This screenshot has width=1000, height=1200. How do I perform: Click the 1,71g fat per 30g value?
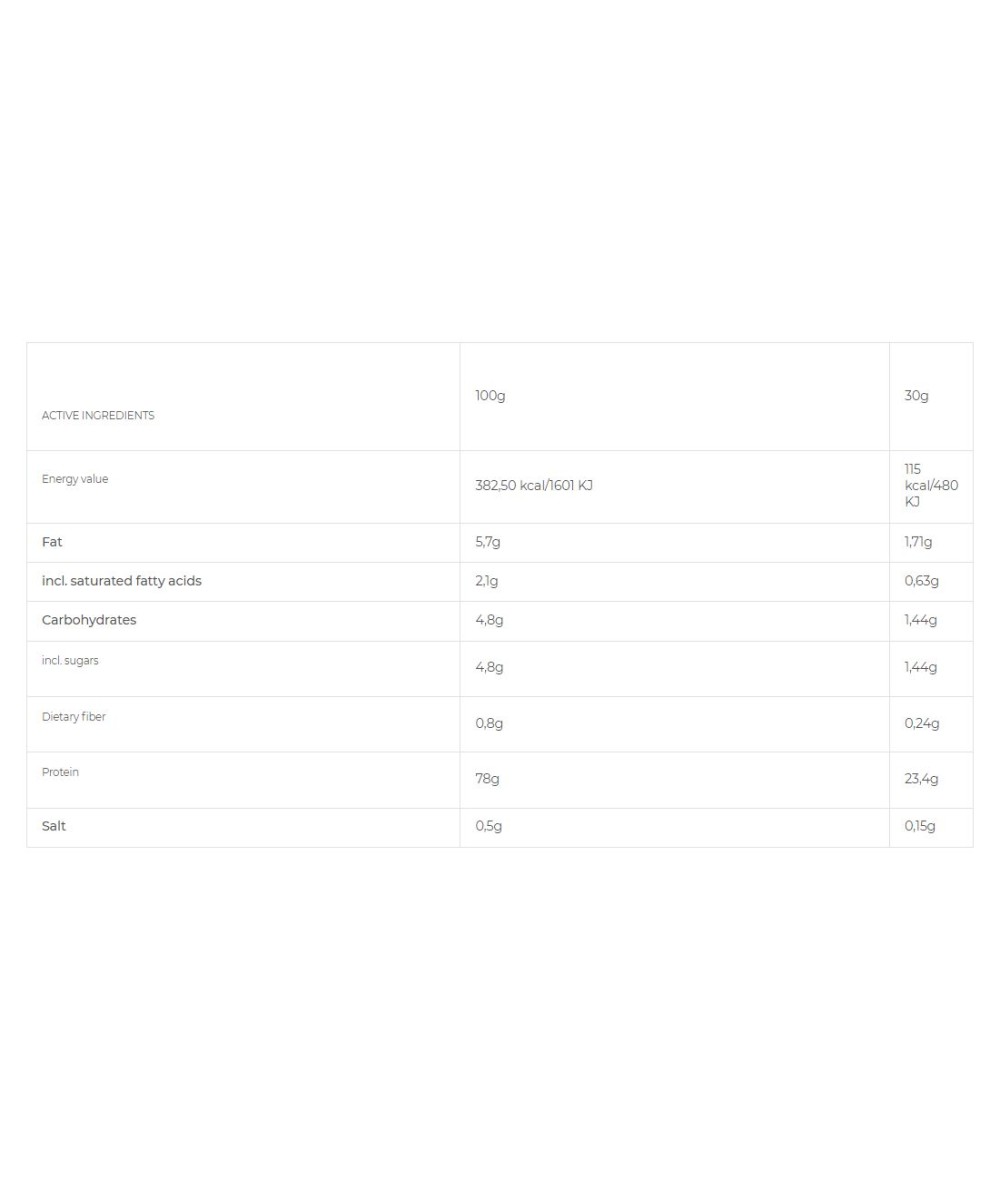click(918, 542)
